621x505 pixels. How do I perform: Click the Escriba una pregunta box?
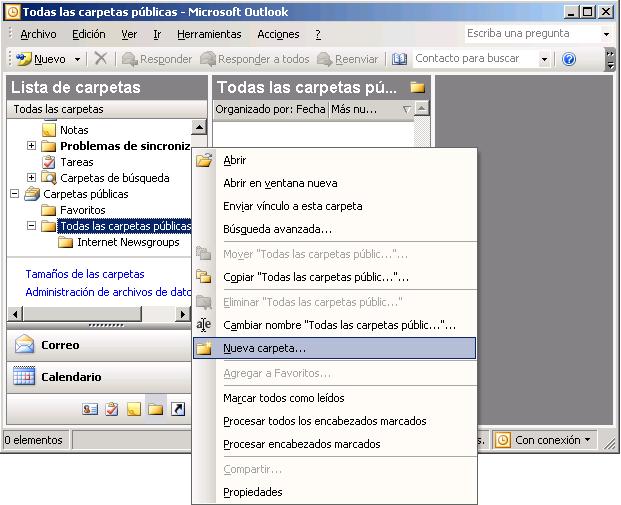coord(532,34)
